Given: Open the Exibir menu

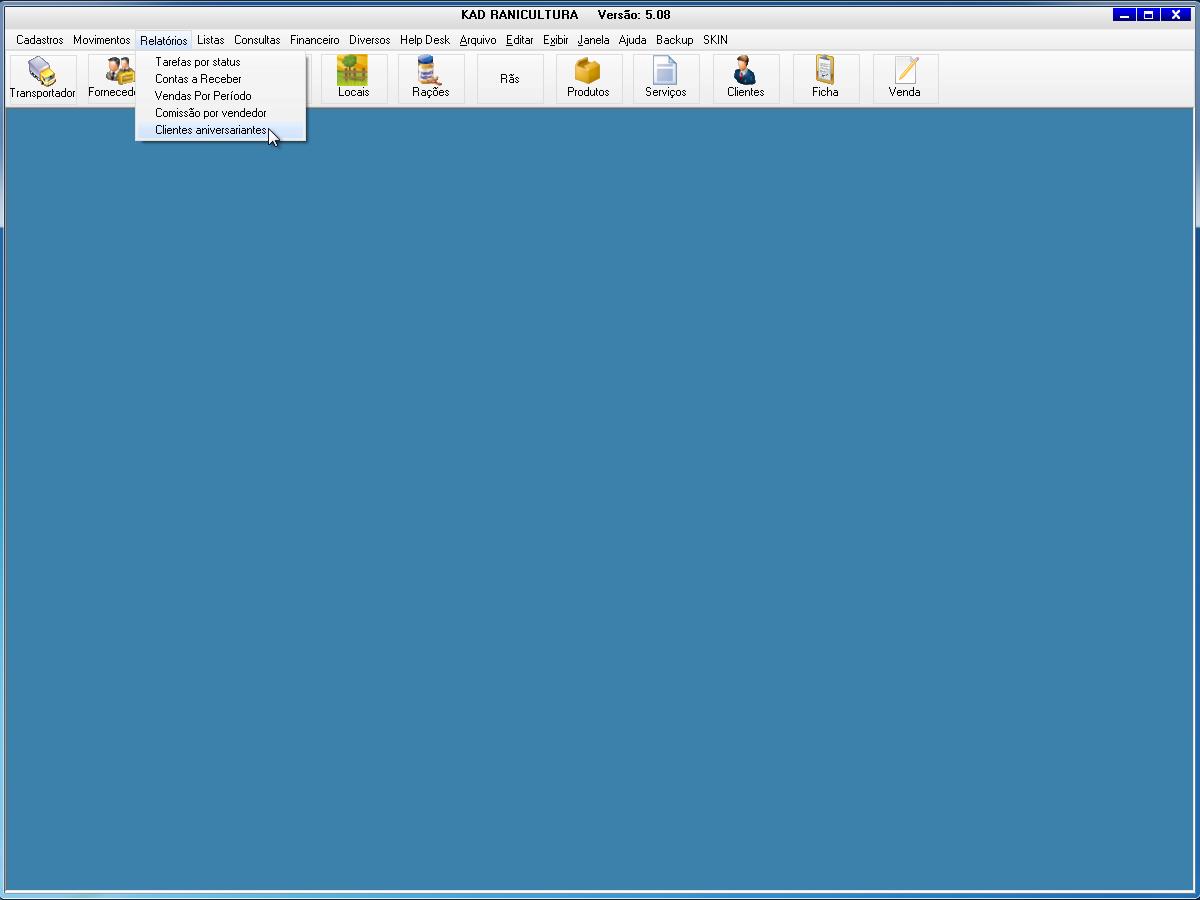Looking at the screenshot, I should (x=556, y=40).
